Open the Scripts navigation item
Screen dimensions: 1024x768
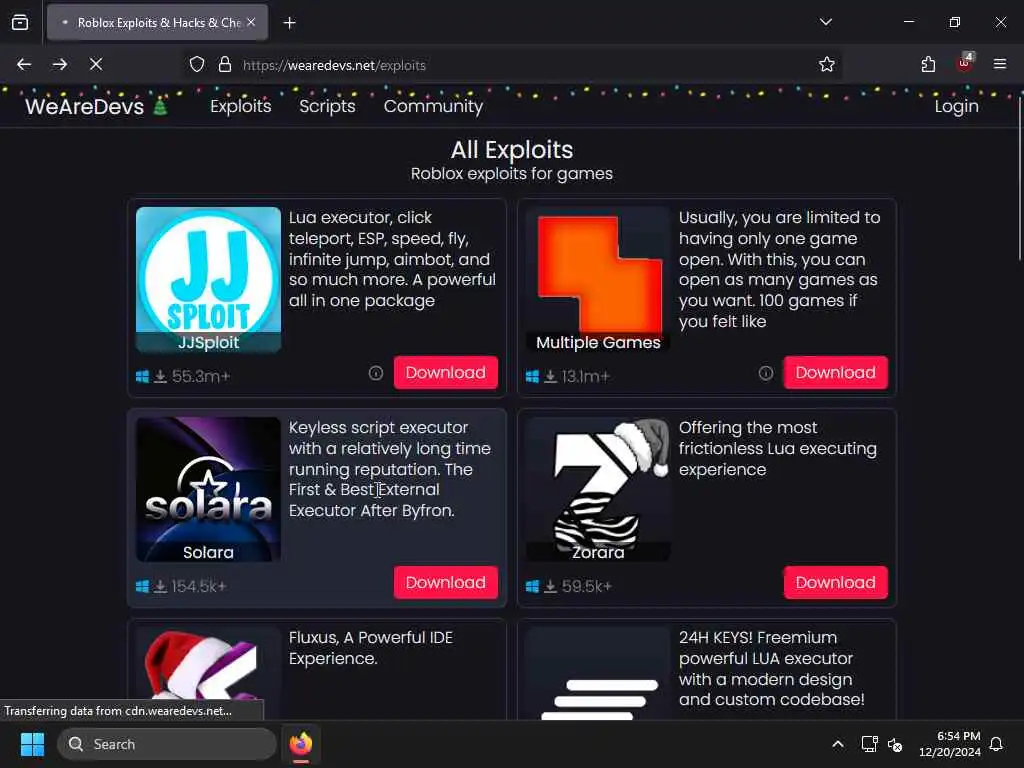pos(327,106)
